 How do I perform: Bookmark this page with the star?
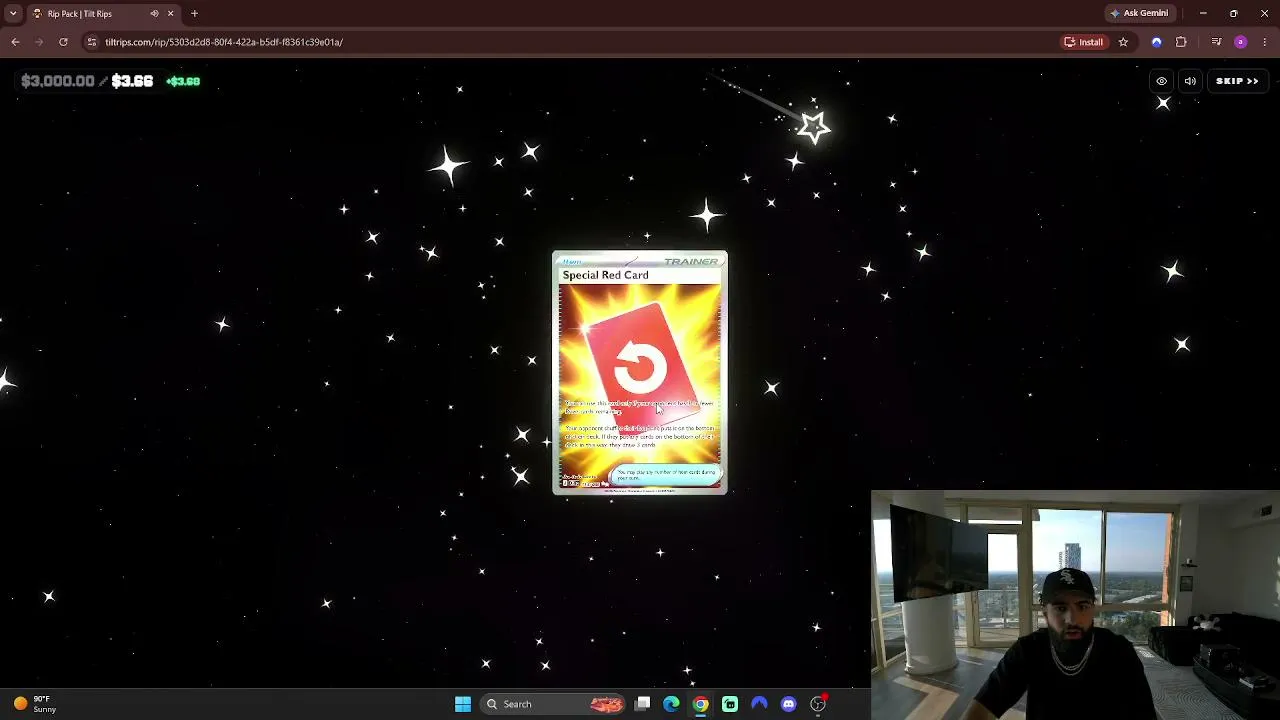click(x=1123, y=42)
